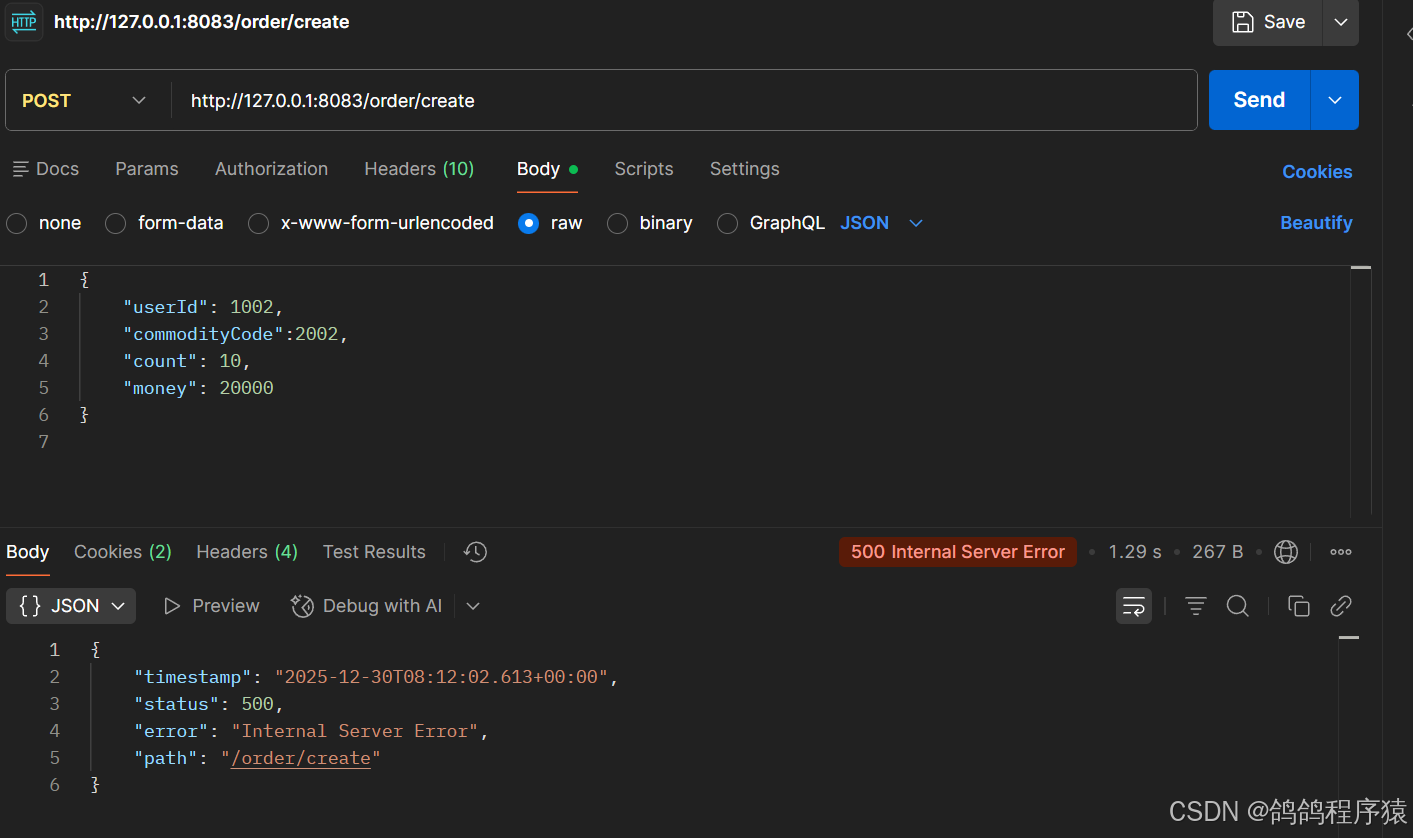Open the response Headers (4) tab
The height and width of the screenshot is (838, 1413).
coord(247,552)
